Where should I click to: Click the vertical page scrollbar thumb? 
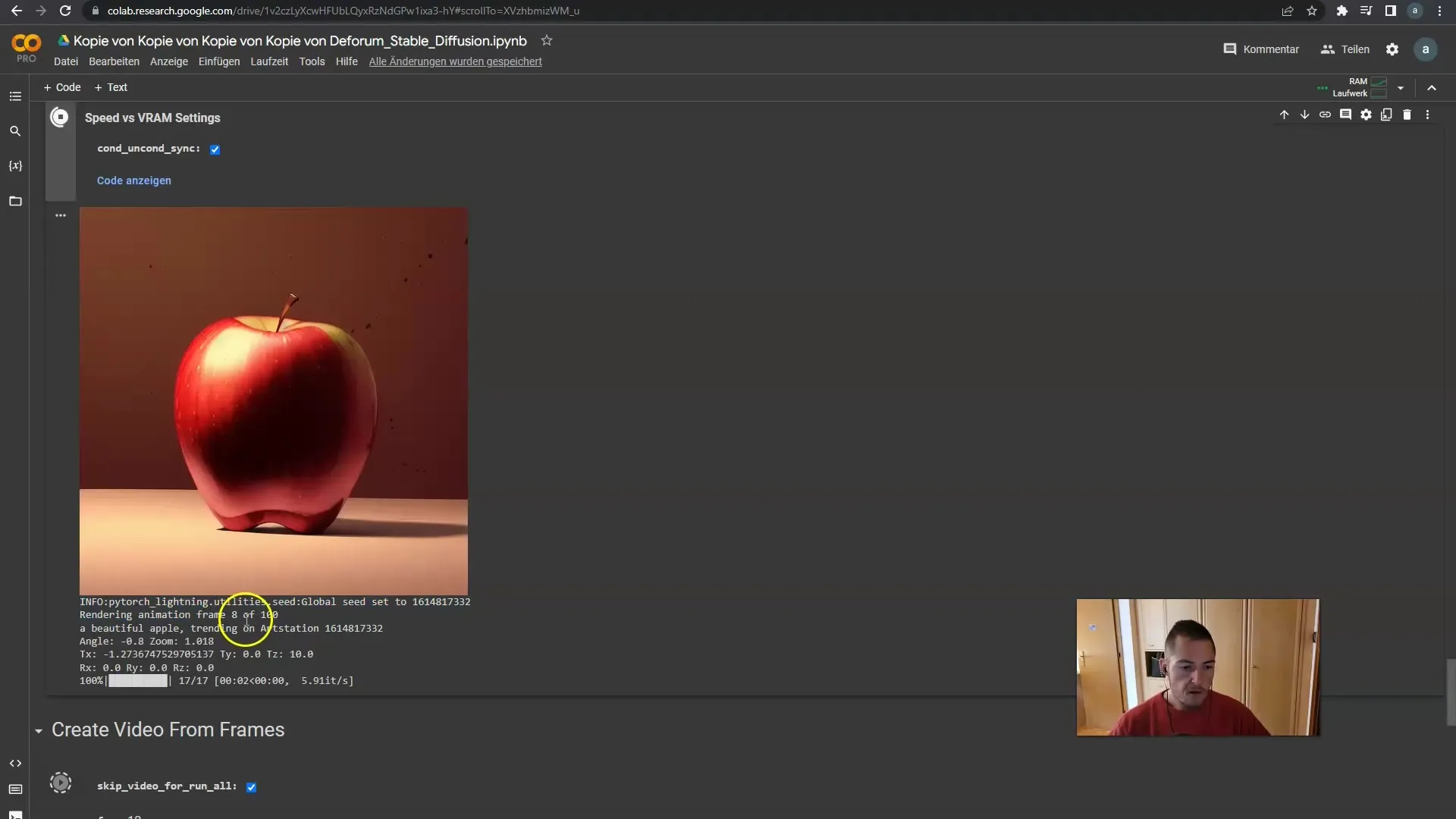tap(1451, 692)
